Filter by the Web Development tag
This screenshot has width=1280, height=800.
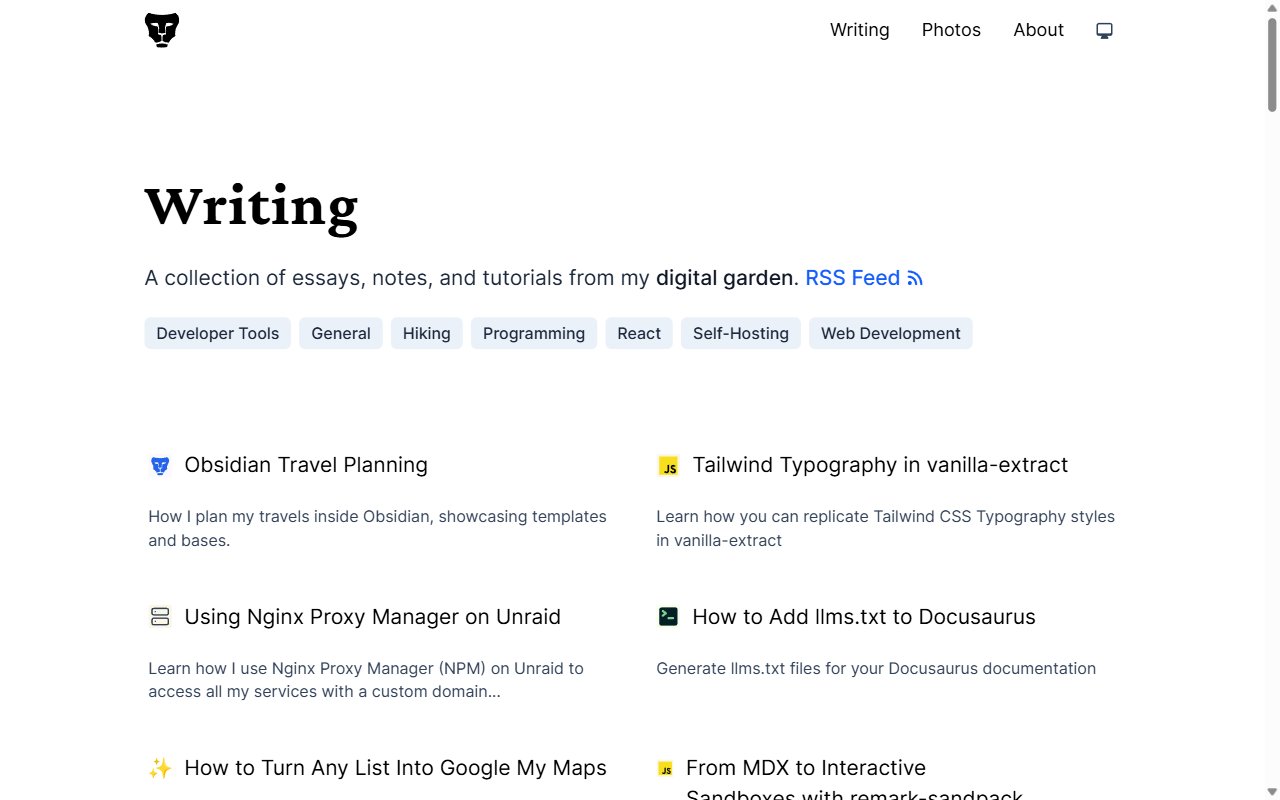click(x=891, y=333)
